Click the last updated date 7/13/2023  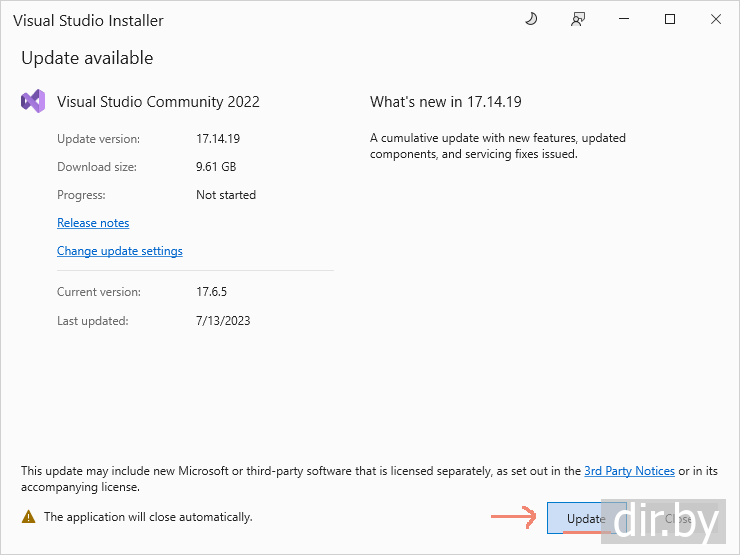[x=223, y=321]
